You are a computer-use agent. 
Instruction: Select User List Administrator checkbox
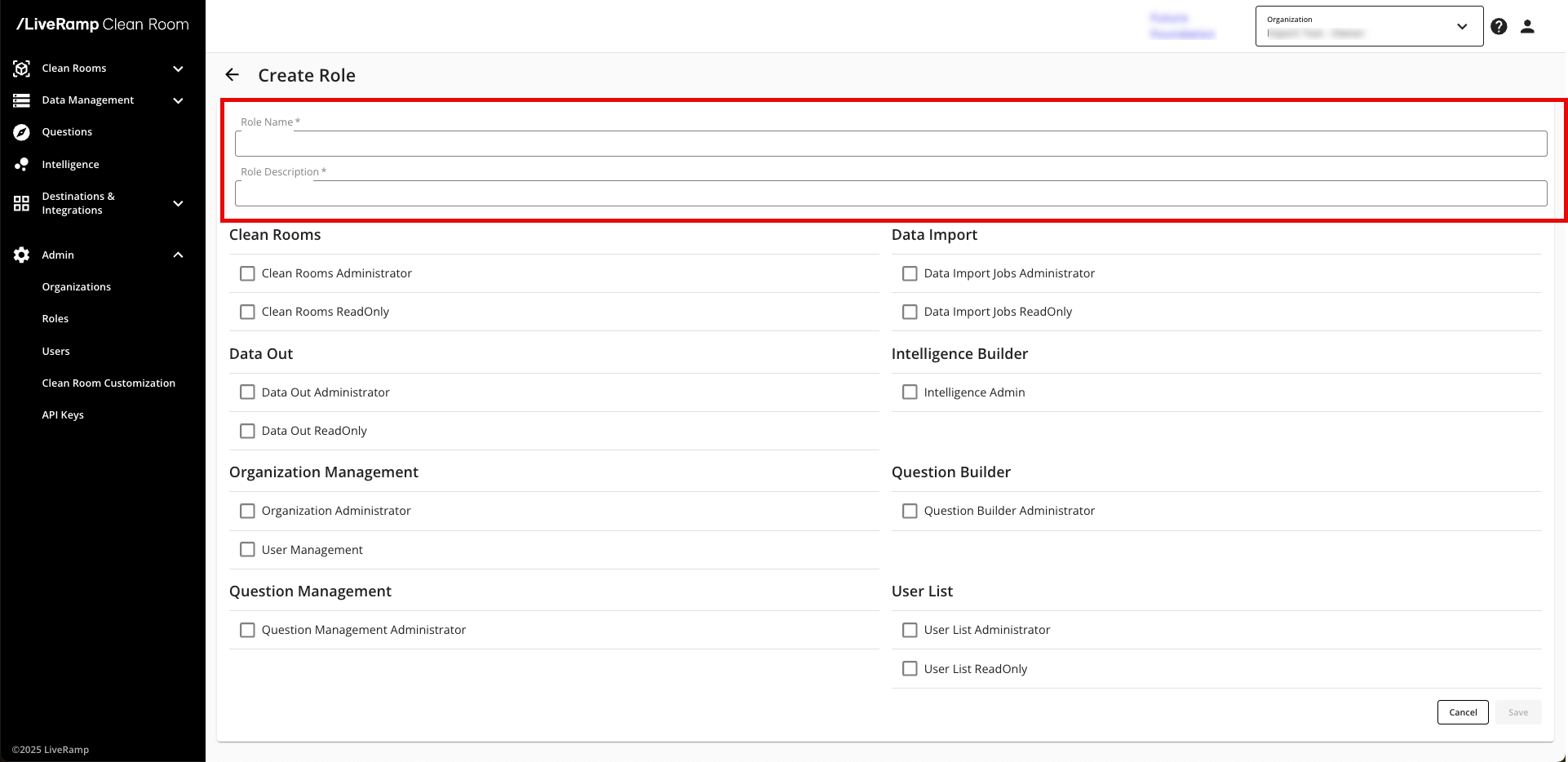pos(910,630)
